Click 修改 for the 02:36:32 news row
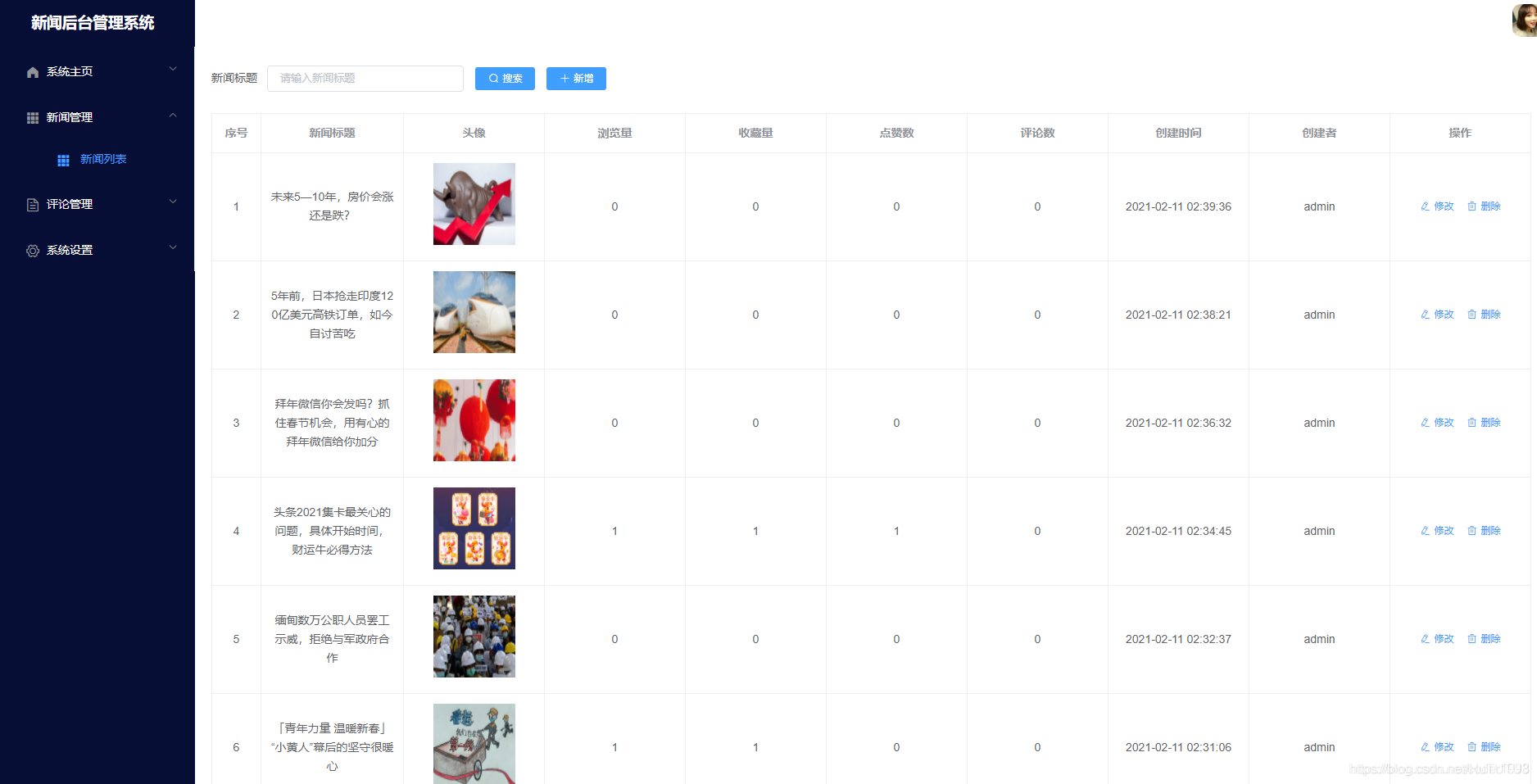The width and height of the screenshot is (1537, 784). tap(1437, 423)
